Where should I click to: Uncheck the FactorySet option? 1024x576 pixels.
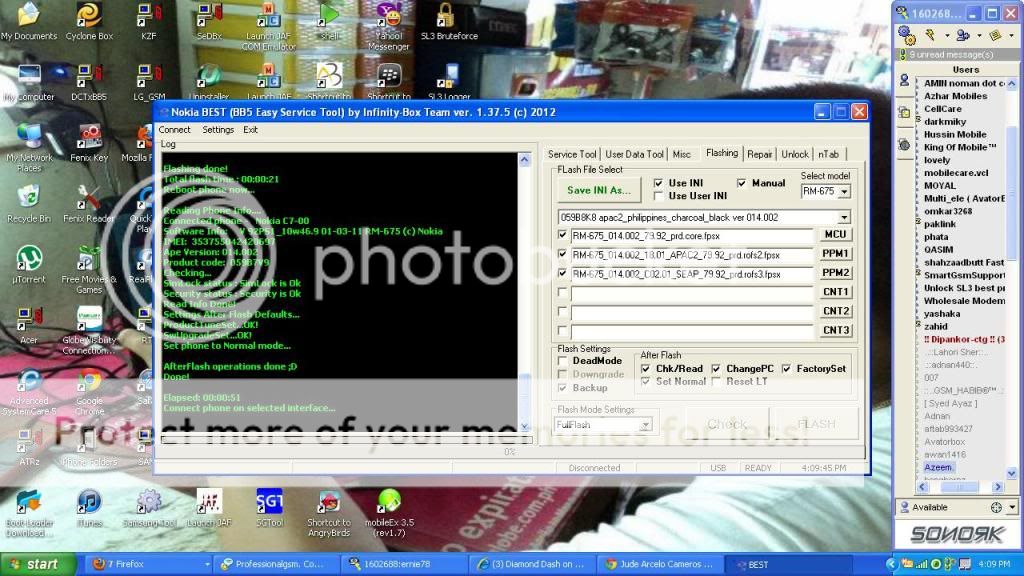click(787, 369)
